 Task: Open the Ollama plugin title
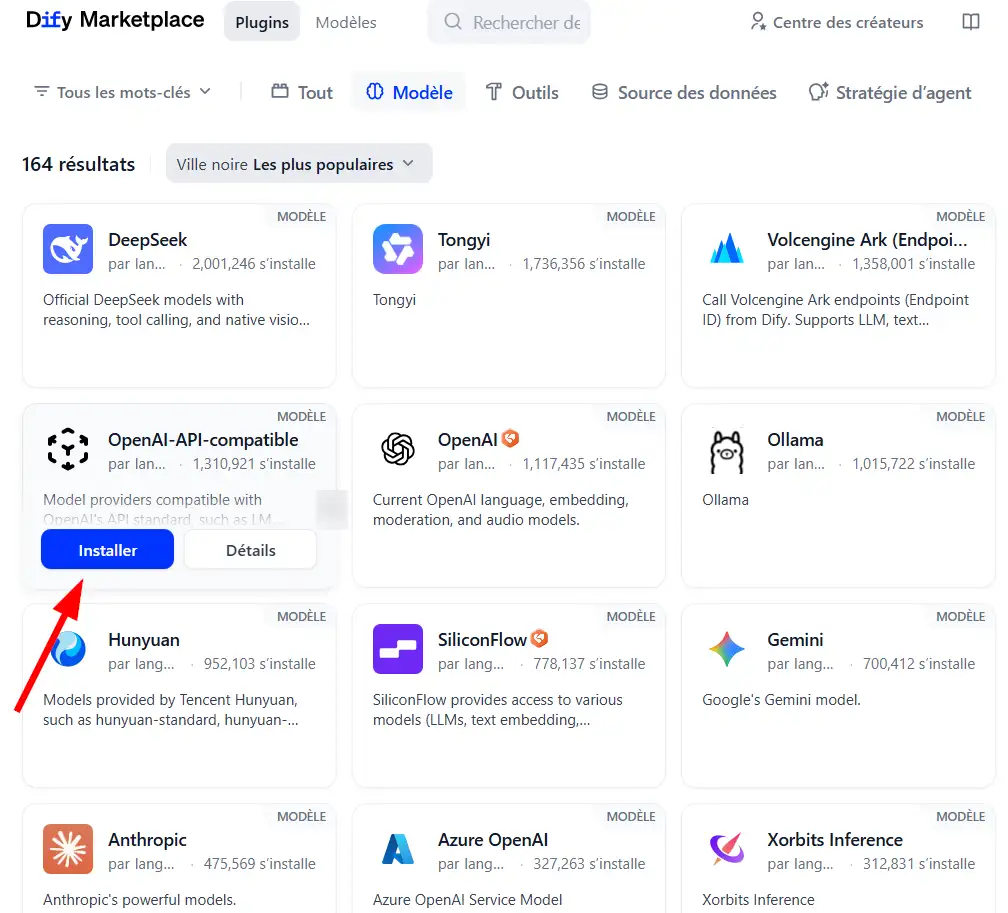795,440
